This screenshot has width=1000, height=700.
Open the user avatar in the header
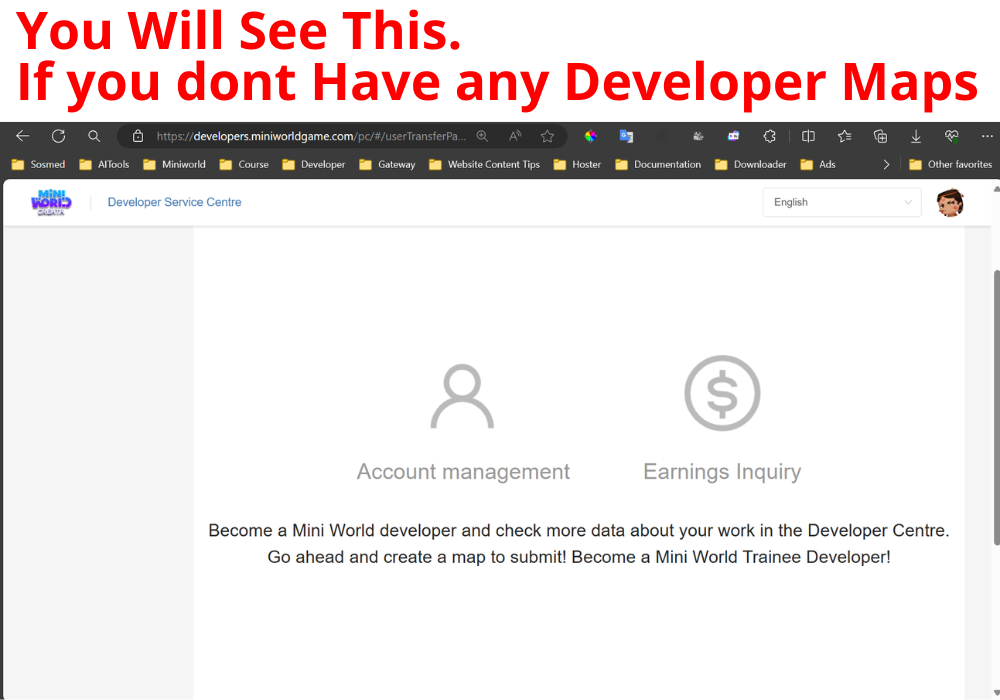[x=950, y=203]
